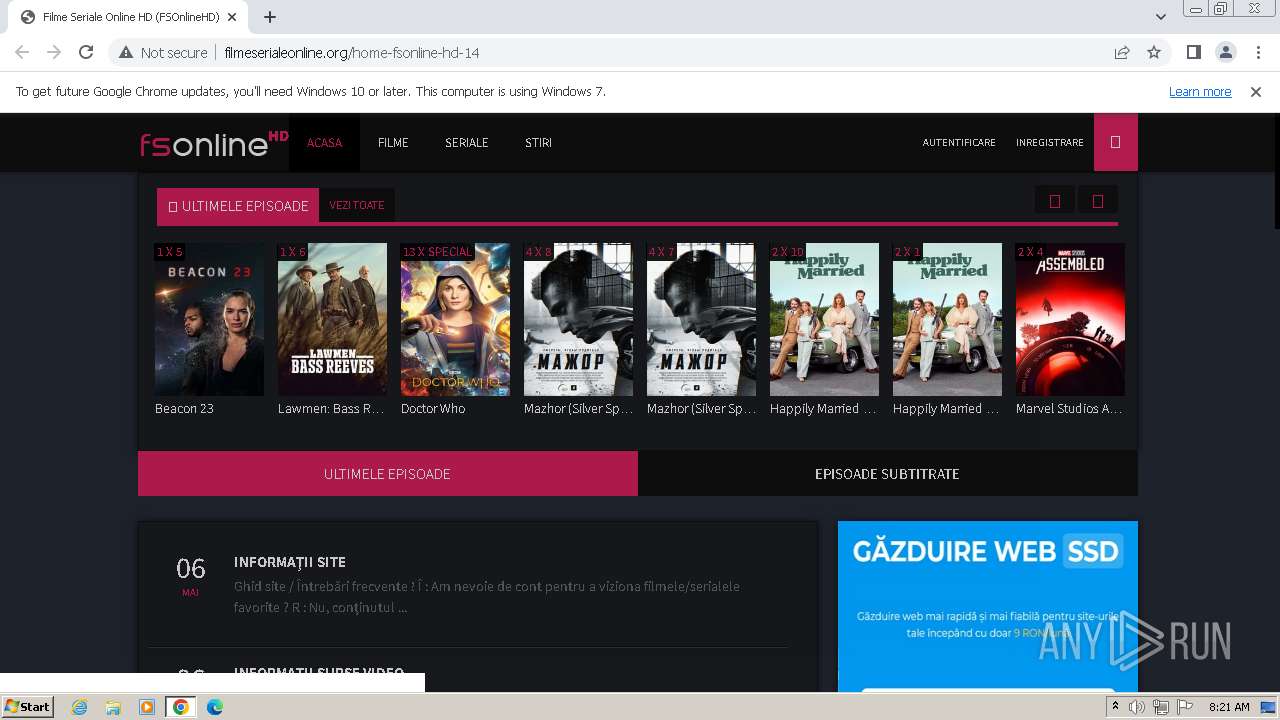Image resolution: width=1280 pixels, height=720 pixels.
Task: Open Mazhor 4 X 7 poster
Action: click(x=701, y=319)
